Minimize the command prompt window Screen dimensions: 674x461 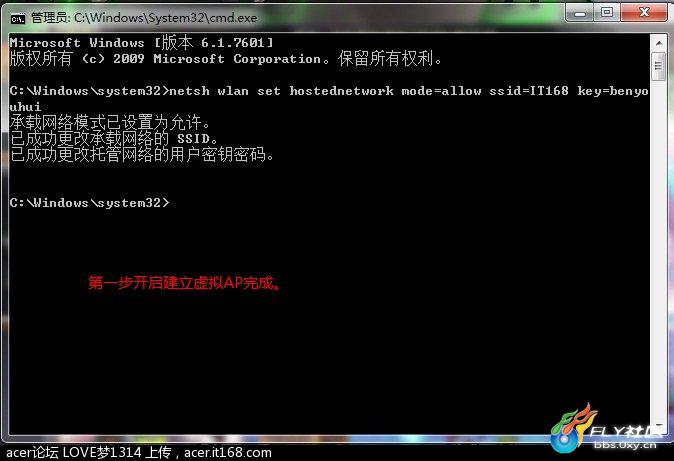(x=580, y=13)
